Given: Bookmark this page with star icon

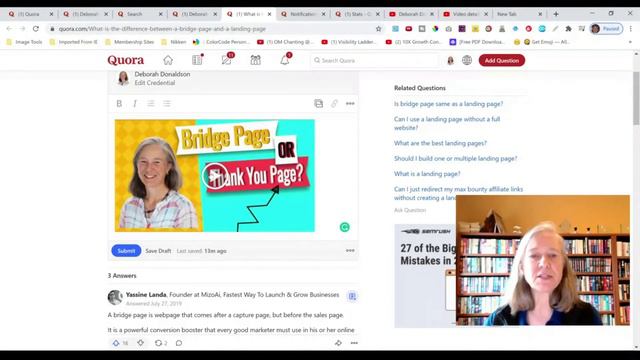Looking at the screenshot, I should pos(378,29).
